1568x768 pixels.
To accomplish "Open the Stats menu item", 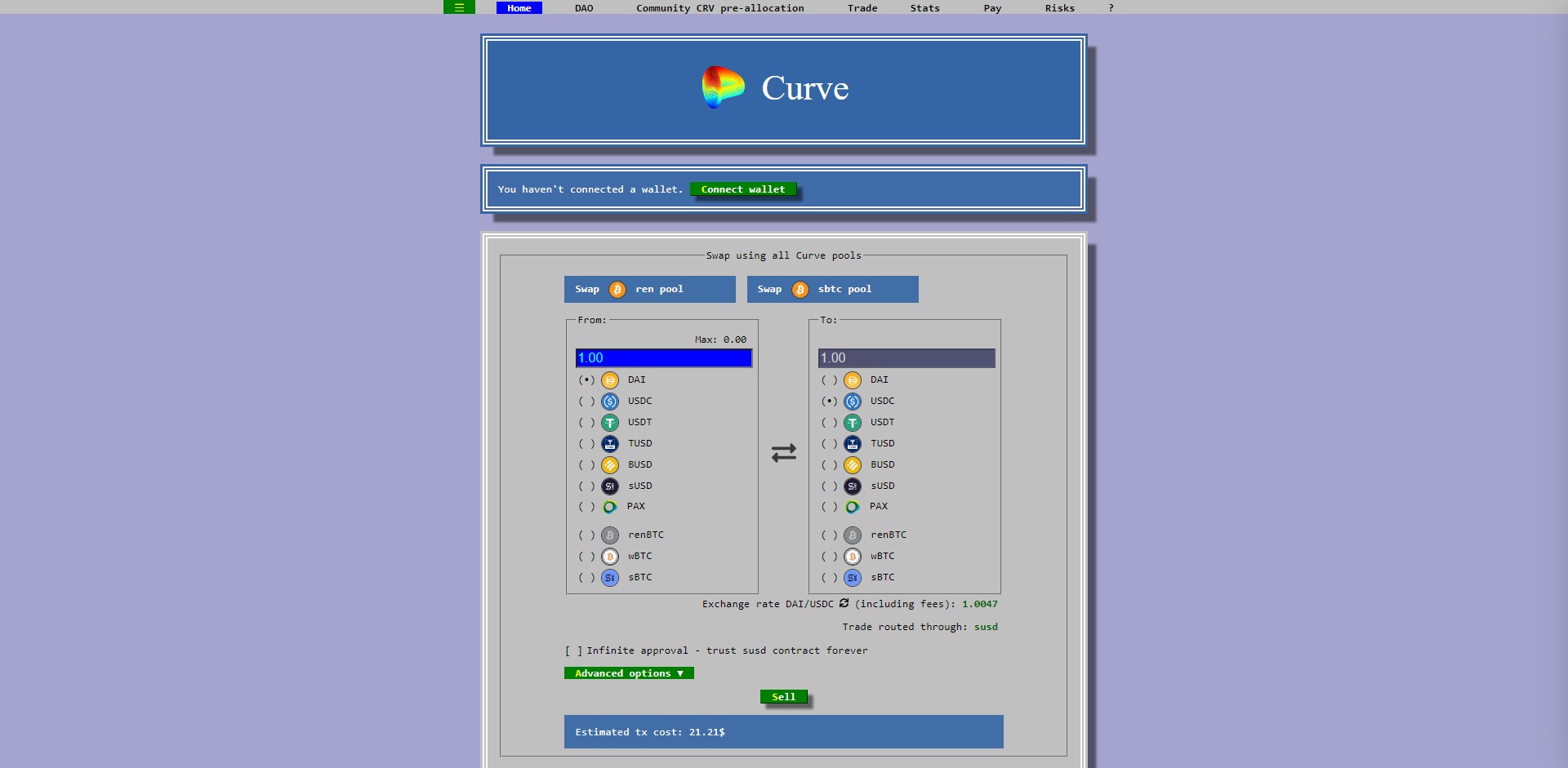I will pos(925,8).
